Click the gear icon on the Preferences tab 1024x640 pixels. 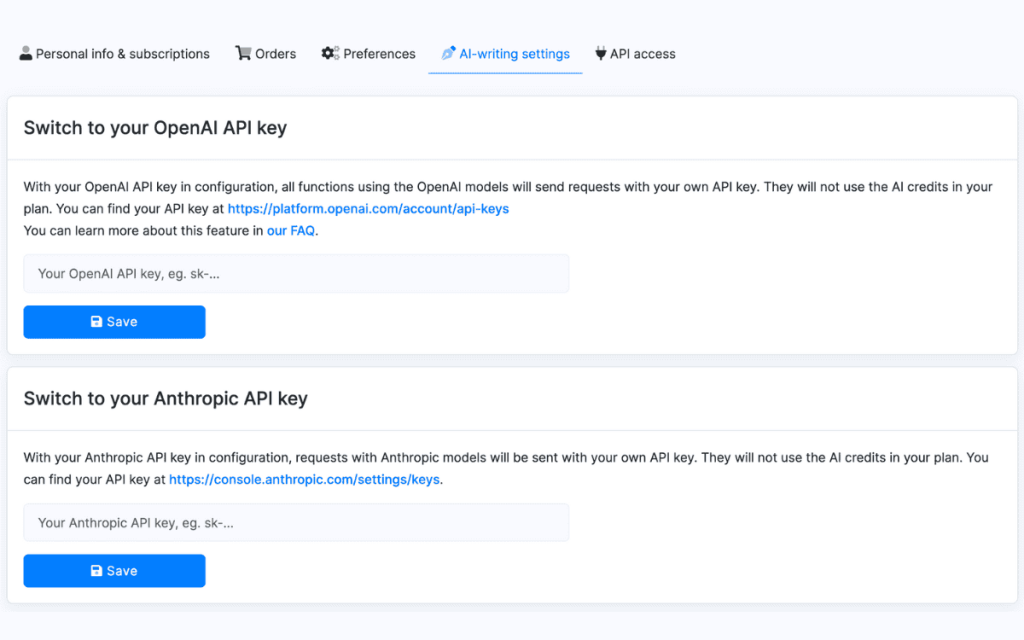coord(330,53)
